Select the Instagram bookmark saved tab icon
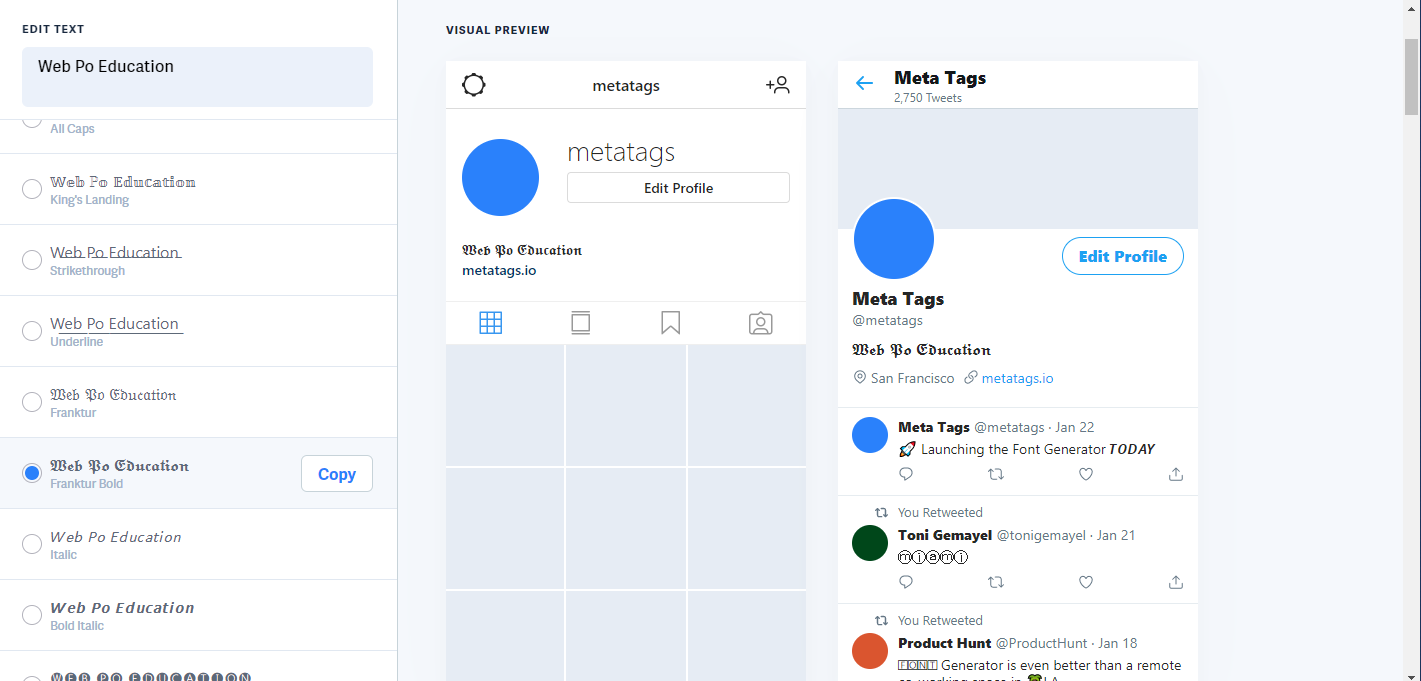Image resolution: width=1421 pixels, height=681 pixels. [670, 323]
